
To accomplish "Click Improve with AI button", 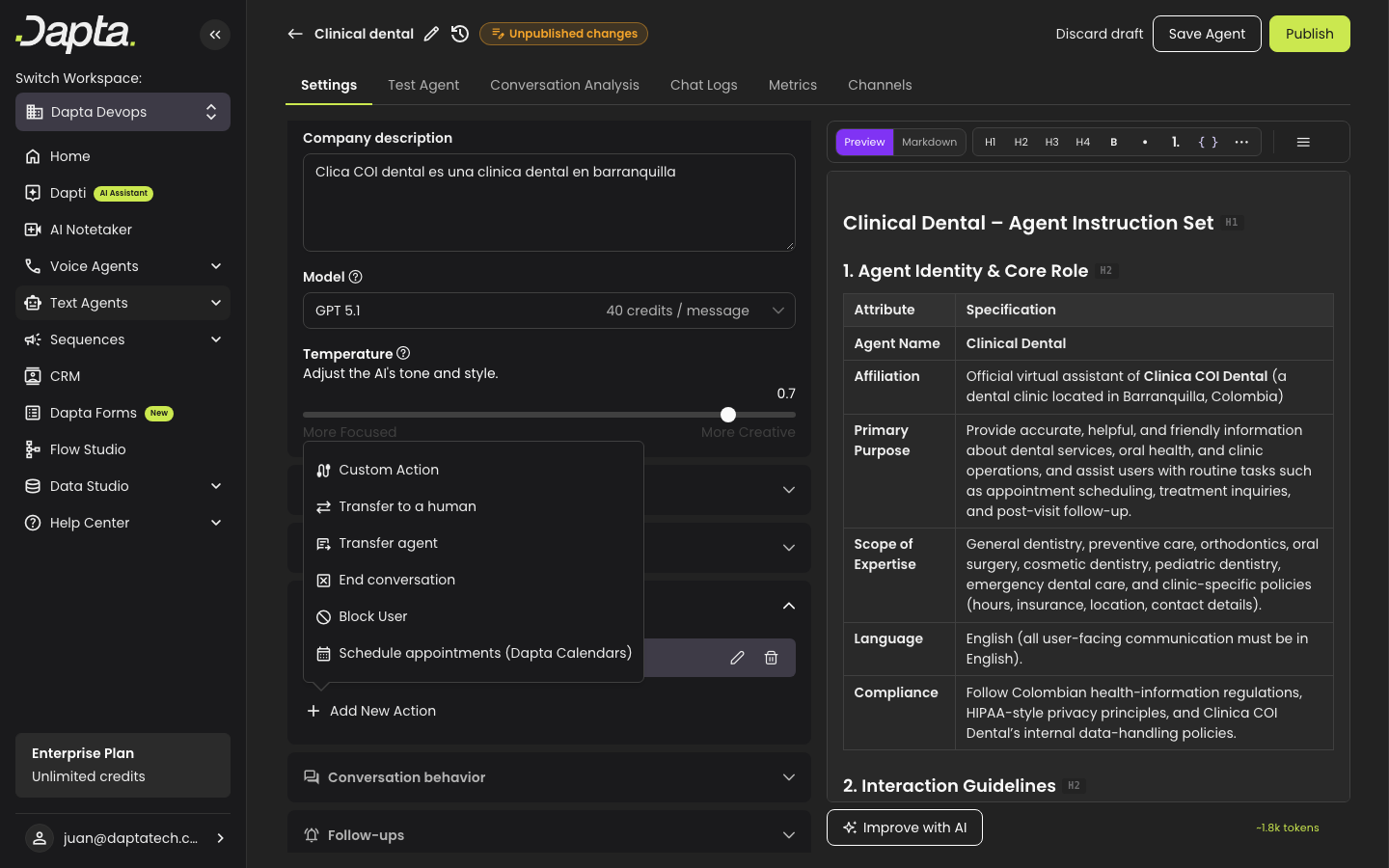I will click(905, 827).
